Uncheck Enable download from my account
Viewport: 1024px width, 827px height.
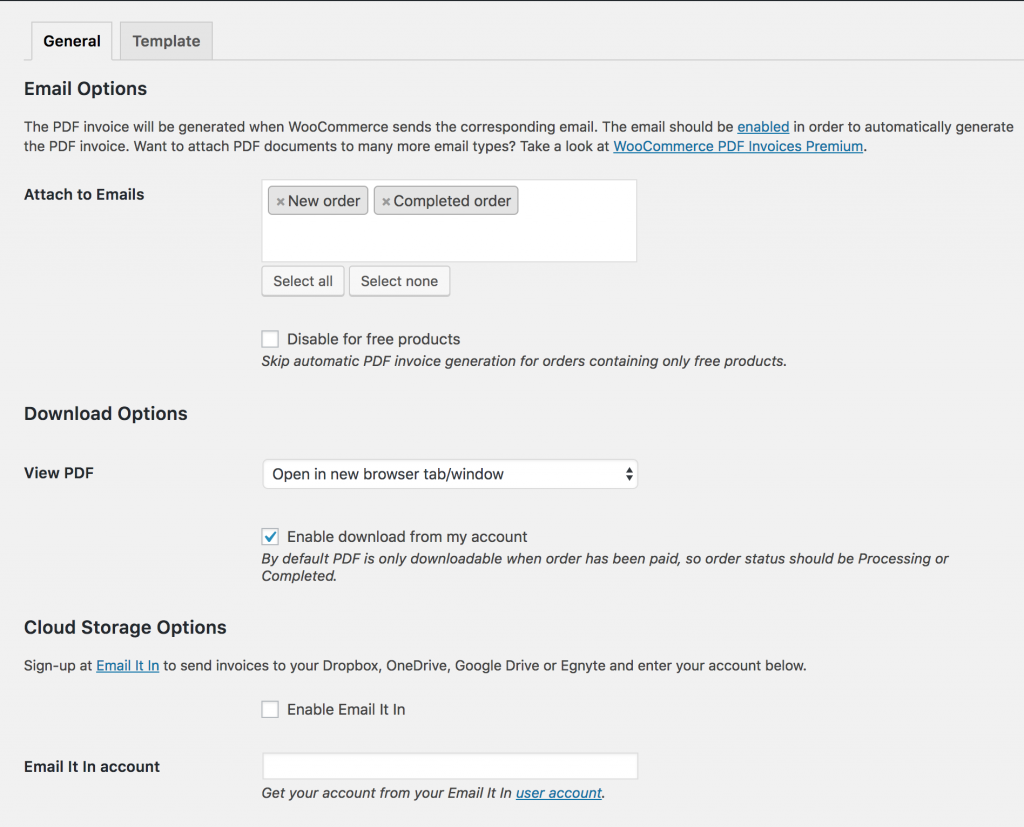(x=270, y=536)
